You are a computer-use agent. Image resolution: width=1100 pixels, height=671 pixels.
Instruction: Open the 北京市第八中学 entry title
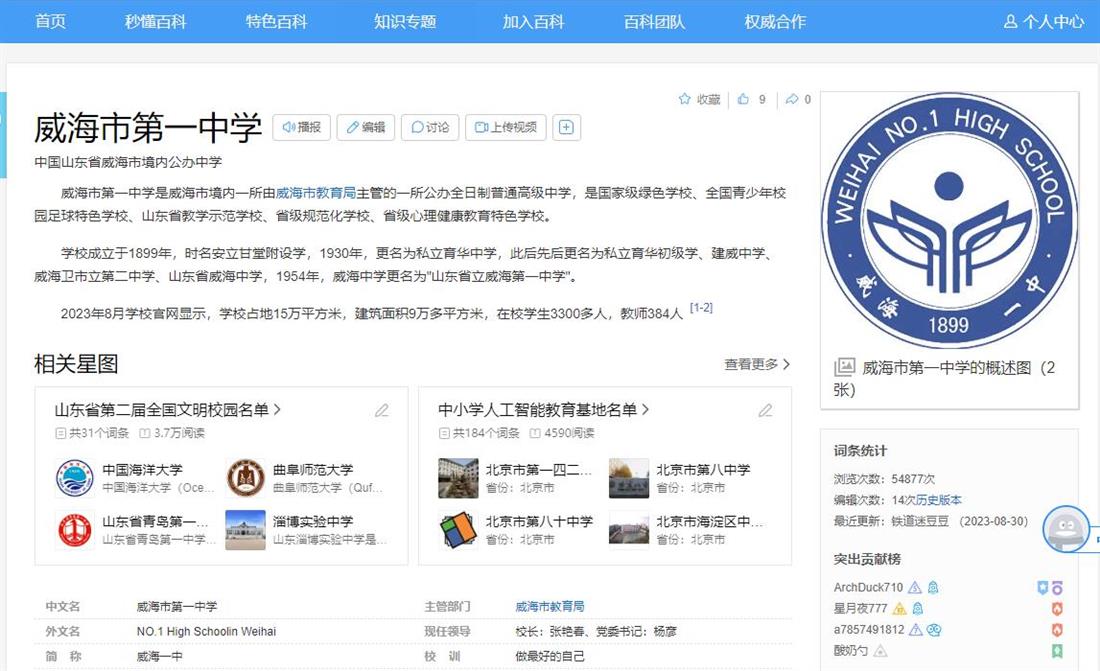(x=703, y=470)
